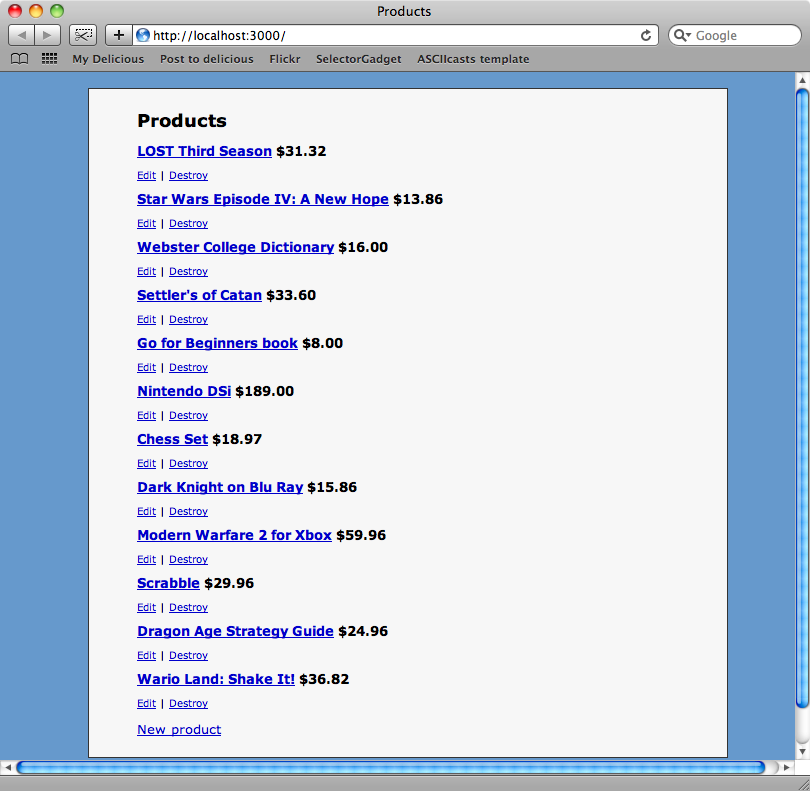Destroy Go for Beginners book
810x791 pixels.
tap(189, 367)
